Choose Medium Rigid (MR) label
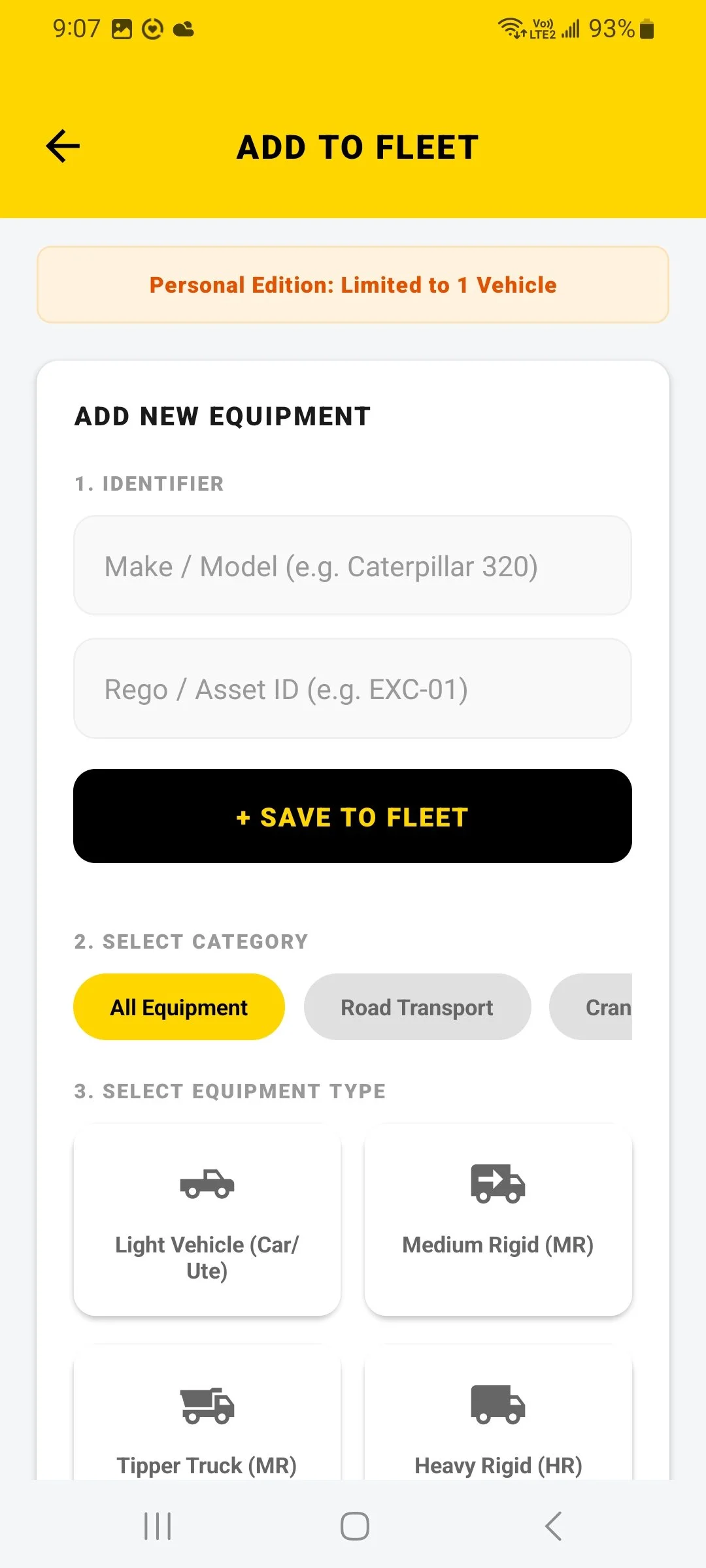 498,1245
